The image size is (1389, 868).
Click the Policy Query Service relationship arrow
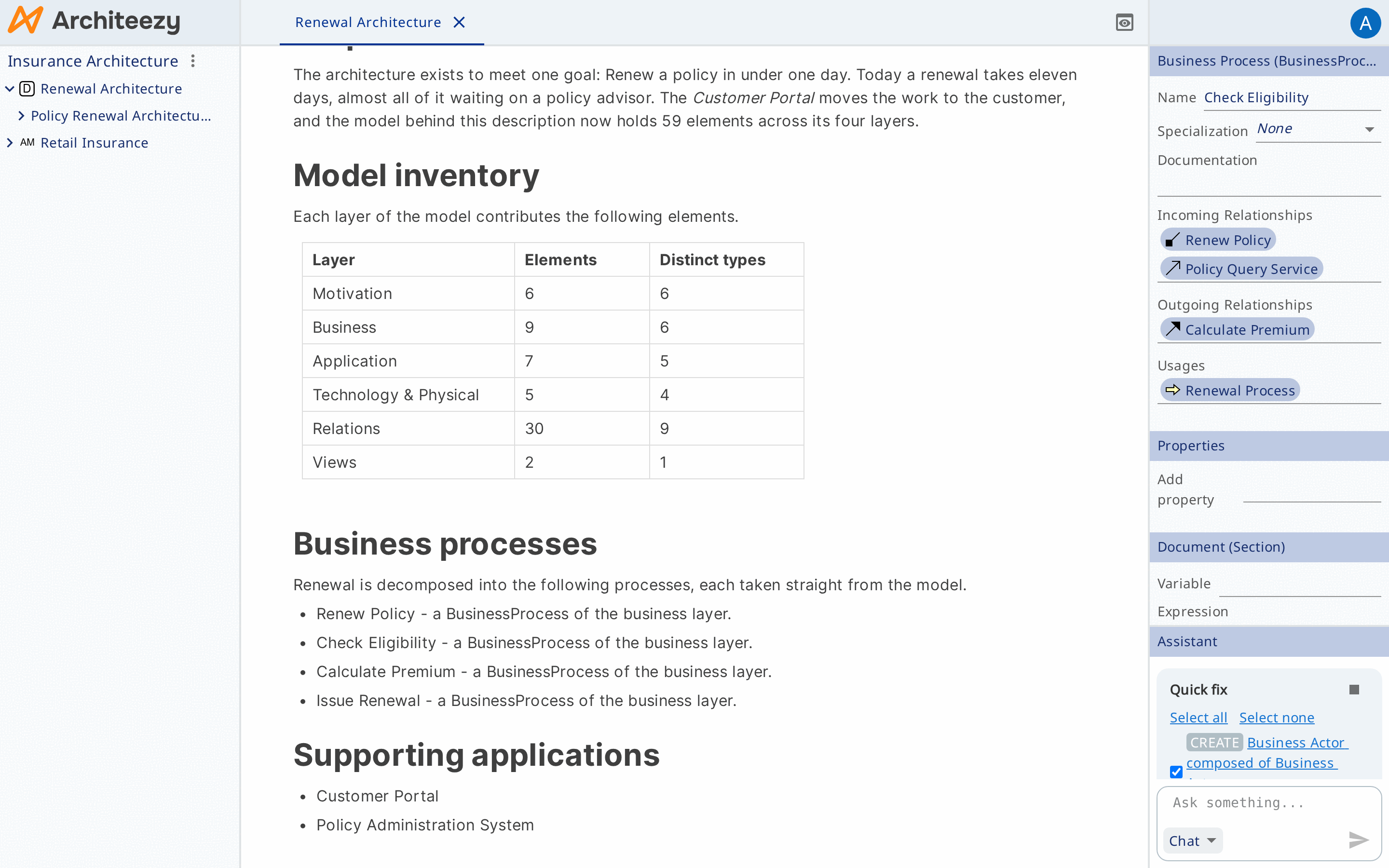click(x=1172, y=268)
